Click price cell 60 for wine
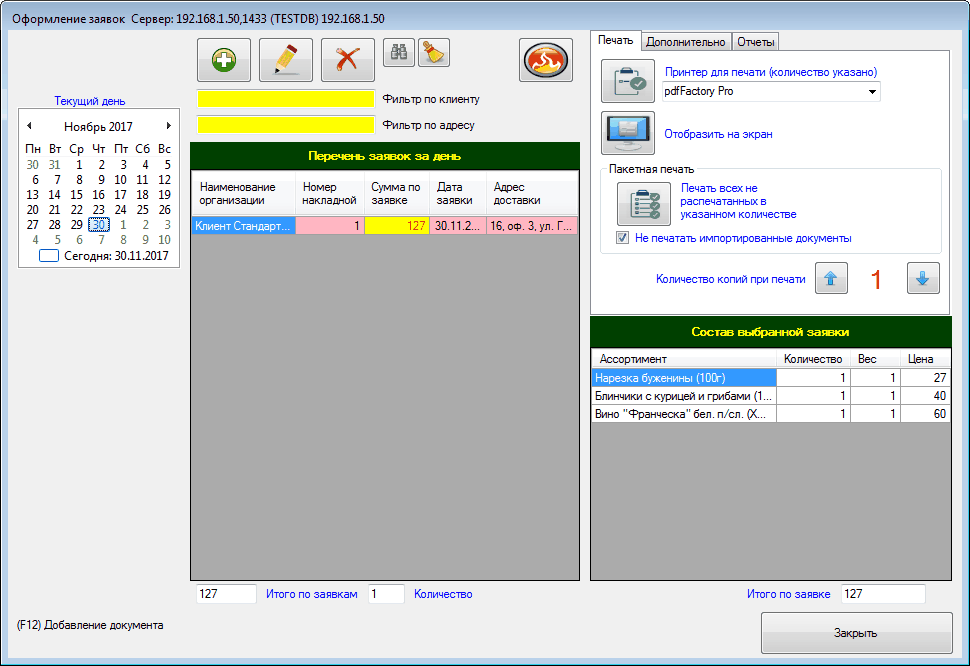 [x=925, y=414]
